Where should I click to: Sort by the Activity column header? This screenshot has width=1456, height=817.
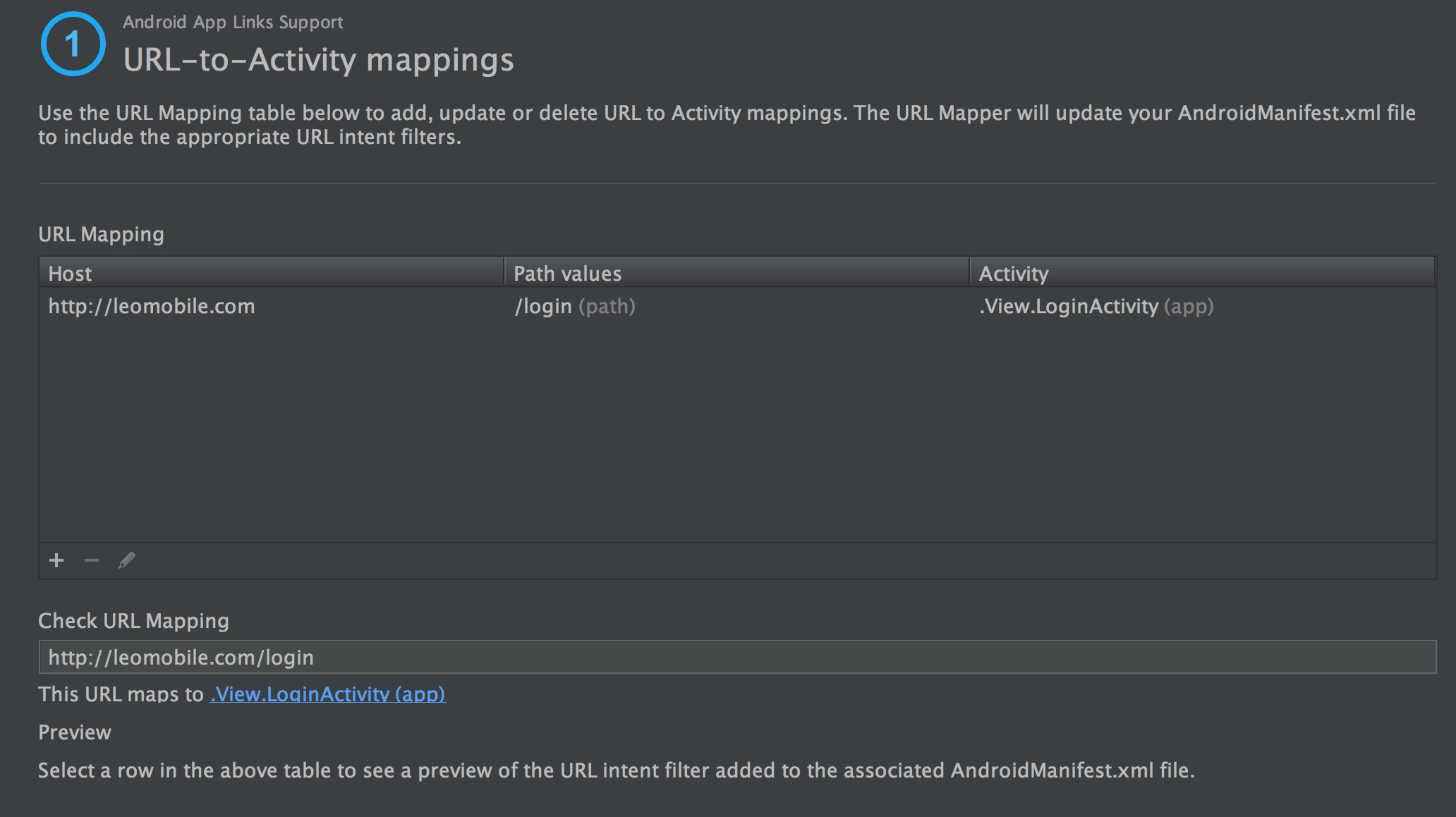point(1202,273)
